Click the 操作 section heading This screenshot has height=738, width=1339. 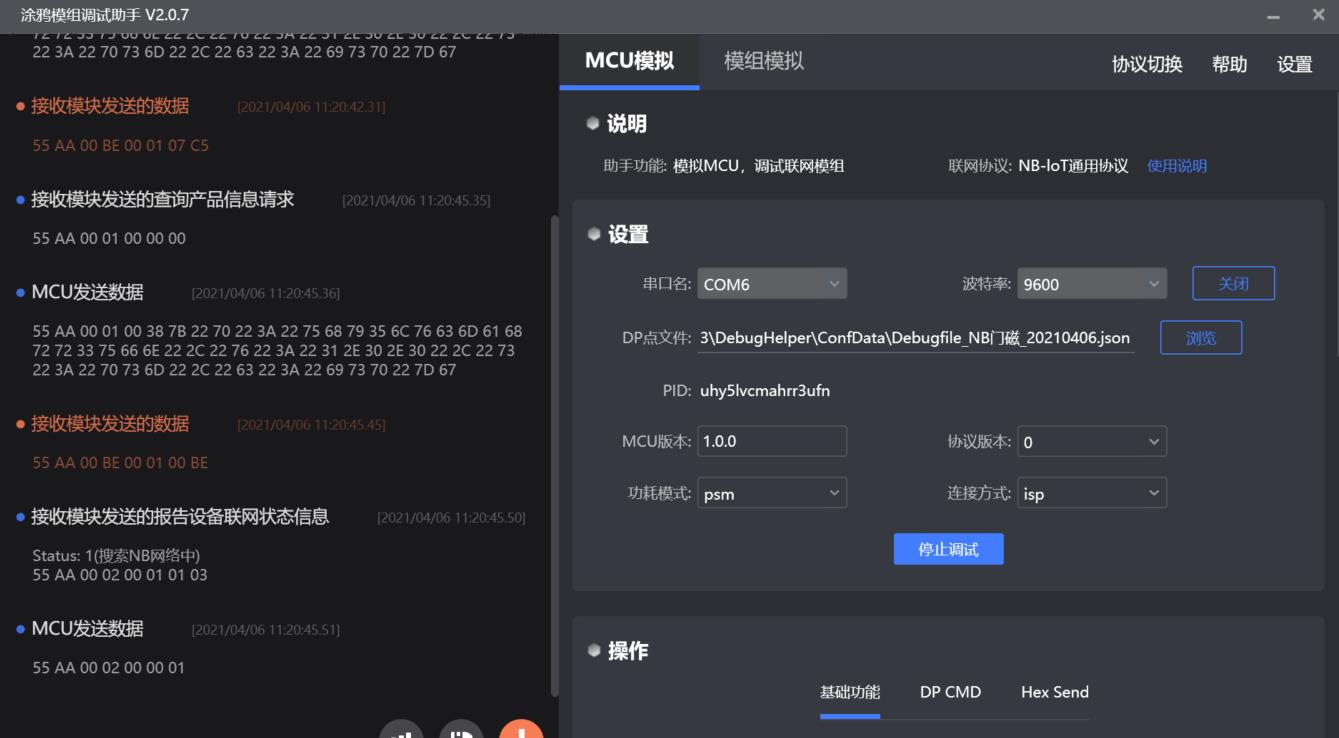[628, 651]
